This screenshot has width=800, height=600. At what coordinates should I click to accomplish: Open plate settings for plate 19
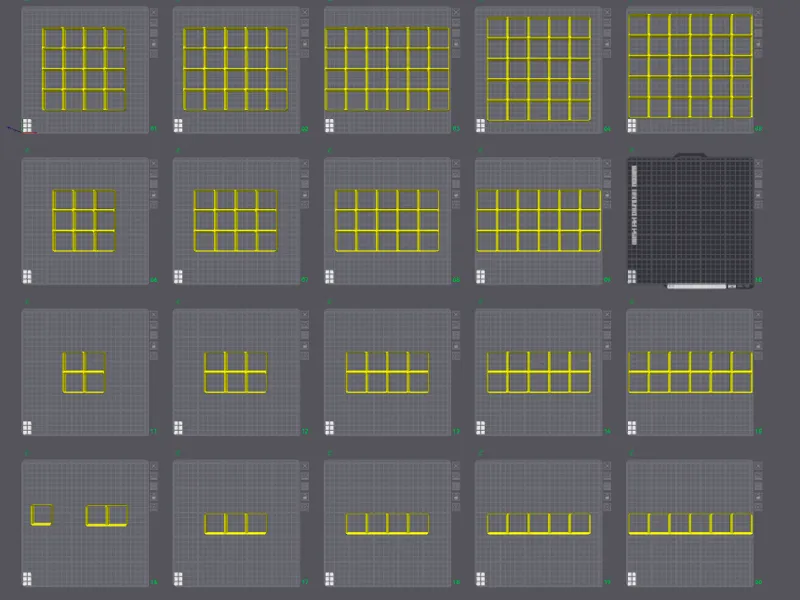607,507
